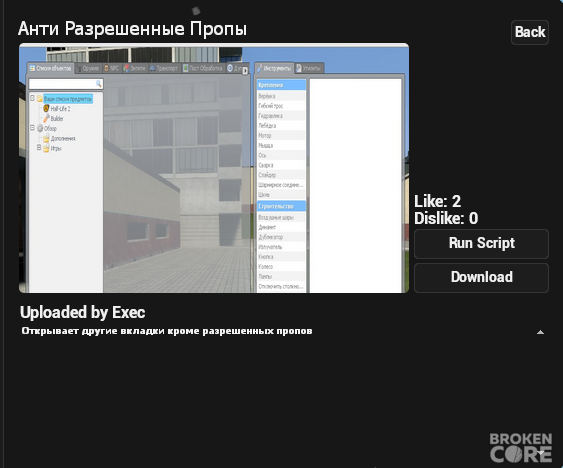The image size is (563, 468).
Task: Select the Сварка tool
Action: pyautogui.click(x=281, y=165)
